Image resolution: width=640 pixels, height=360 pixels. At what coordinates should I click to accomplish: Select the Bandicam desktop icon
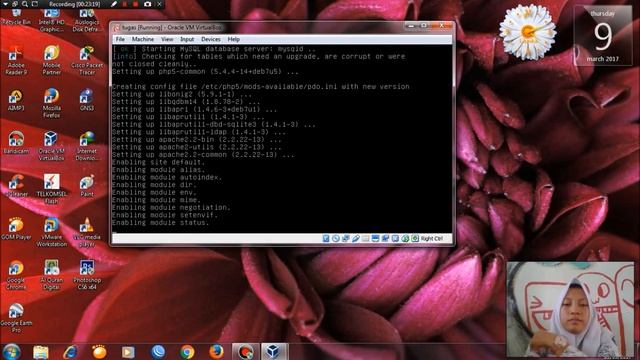(x=16, y=143)
